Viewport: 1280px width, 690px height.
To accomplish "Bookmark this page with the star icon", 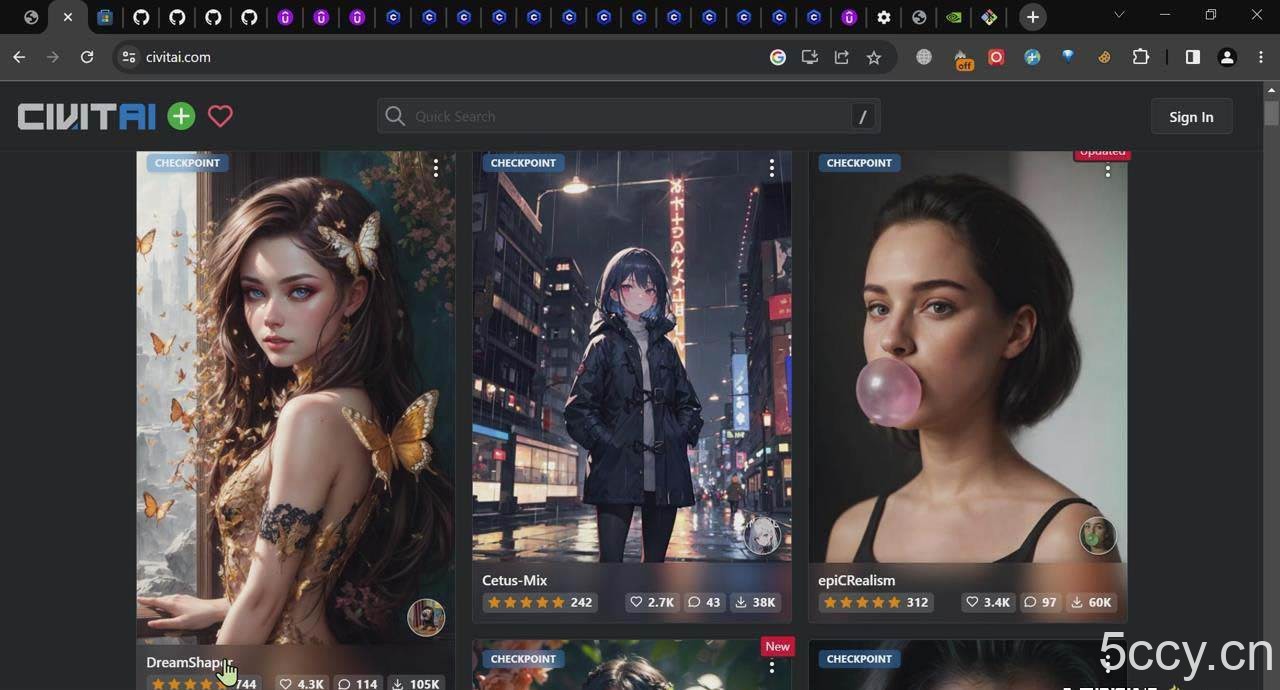I will pos(874,57).
